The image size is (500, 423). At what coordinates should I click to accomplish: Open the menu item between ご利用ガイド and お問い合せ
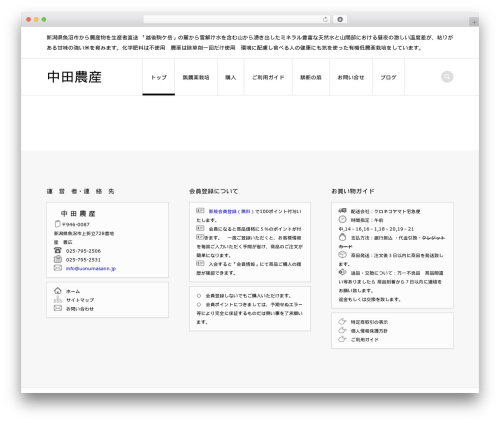[311, 77]
